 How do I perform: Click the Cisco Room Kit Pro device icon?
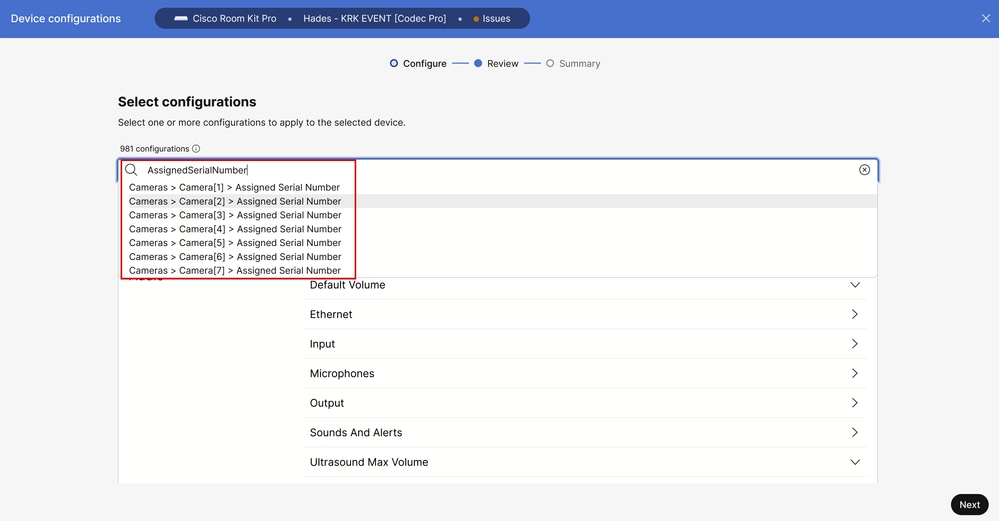(181, 18)
